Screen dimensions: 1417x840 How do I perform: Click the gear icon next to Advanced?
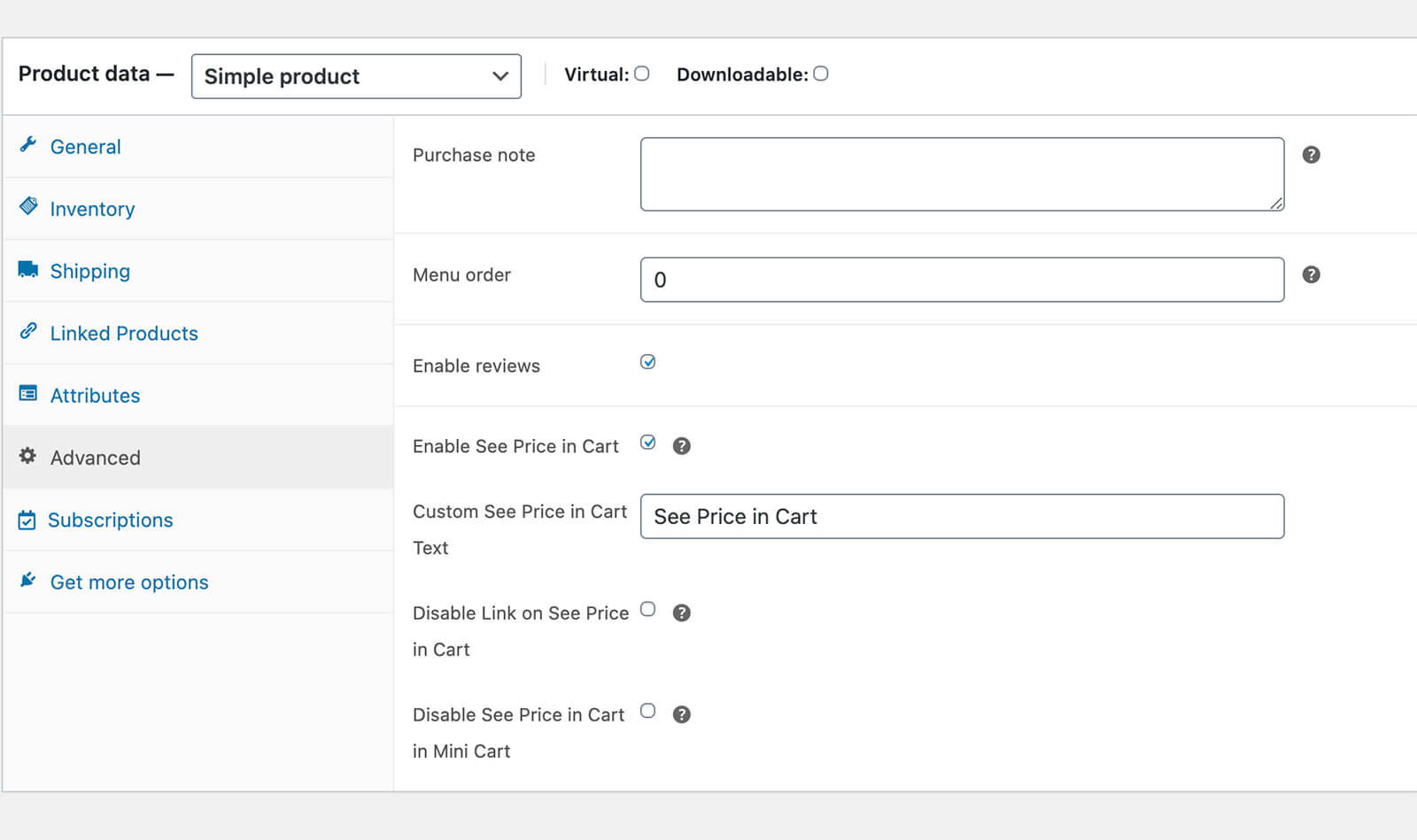(28, 456)
